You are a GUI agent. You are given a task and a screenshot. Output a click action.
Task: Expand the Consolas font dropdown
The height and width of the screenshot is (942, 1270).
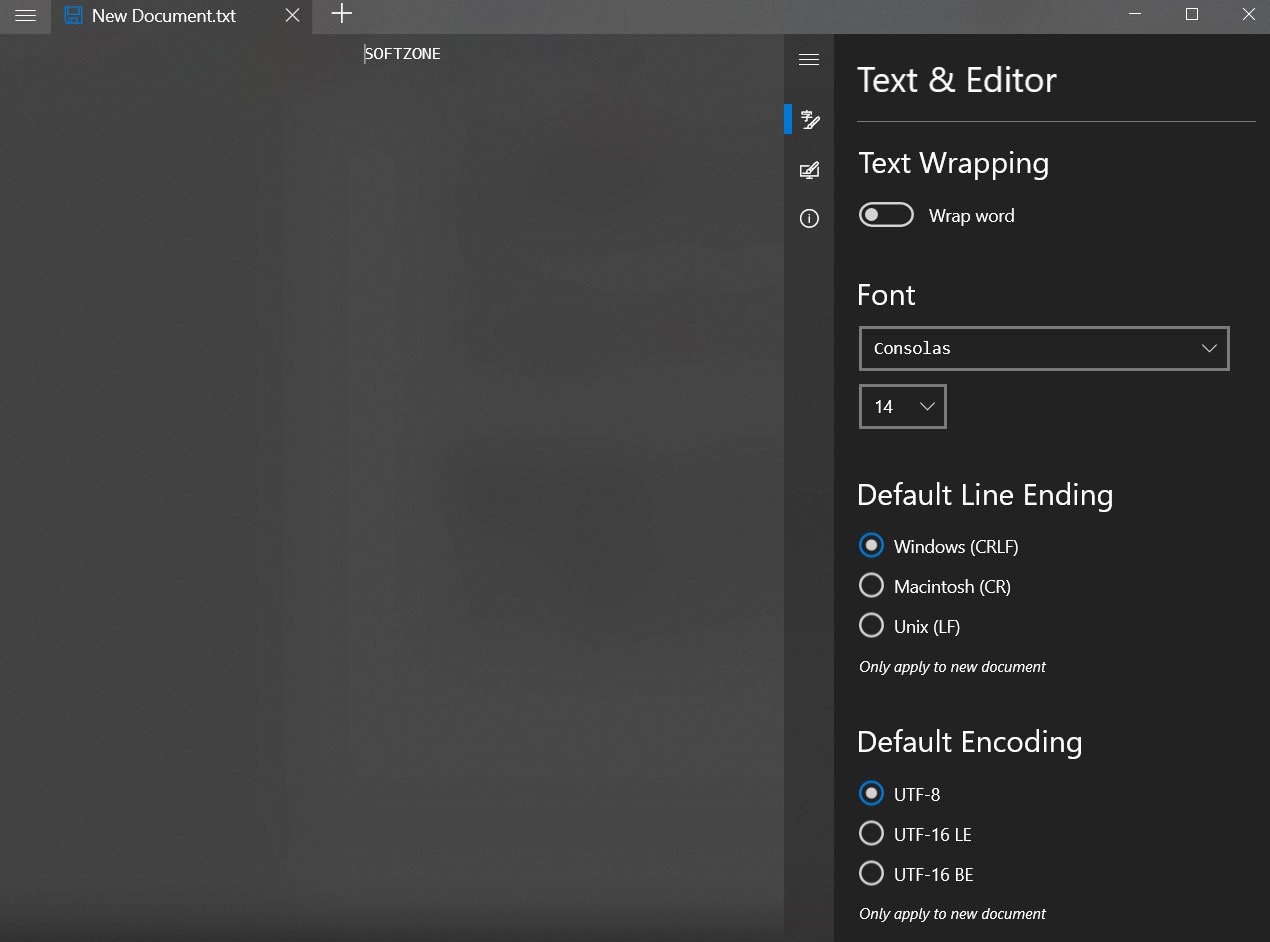tap(1043, 349)
